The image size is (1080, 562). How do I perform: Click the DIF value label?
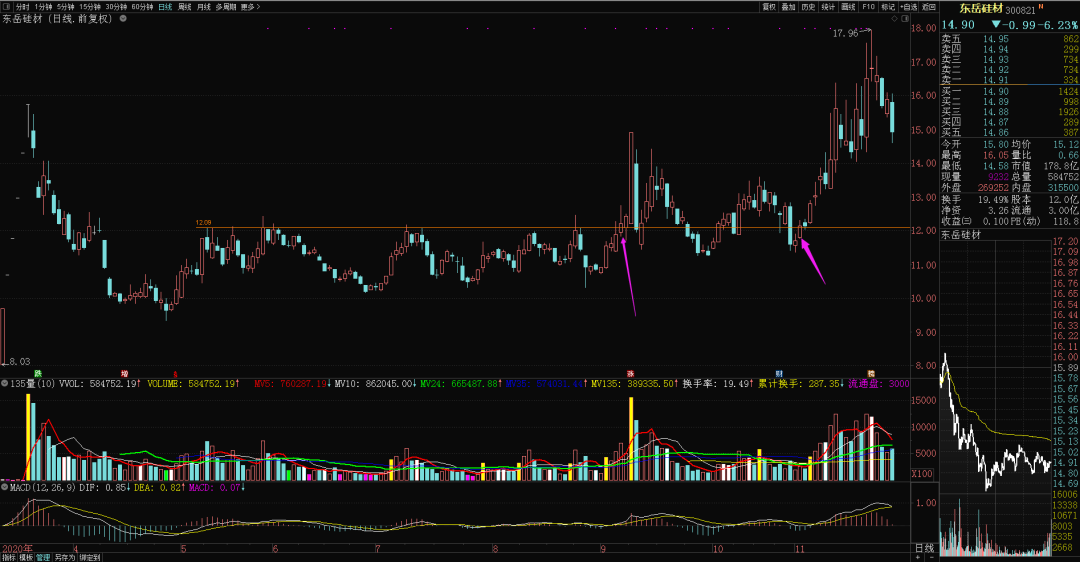click(105, 488)
